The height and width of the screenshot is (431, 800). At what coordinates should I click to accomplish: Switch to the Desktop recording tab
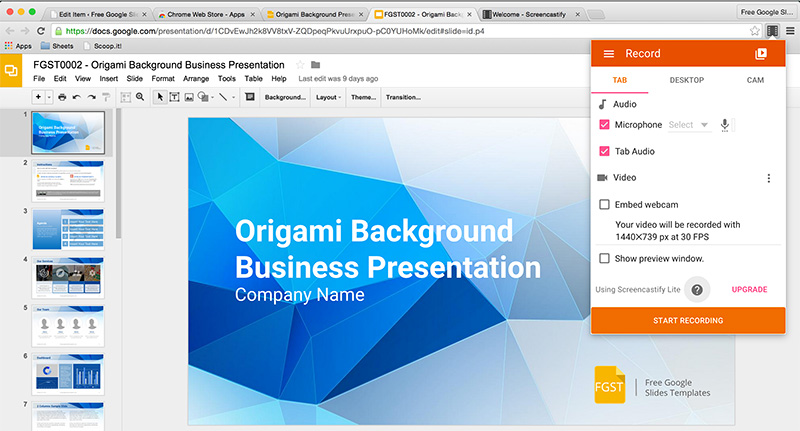[x=686, y=80]
